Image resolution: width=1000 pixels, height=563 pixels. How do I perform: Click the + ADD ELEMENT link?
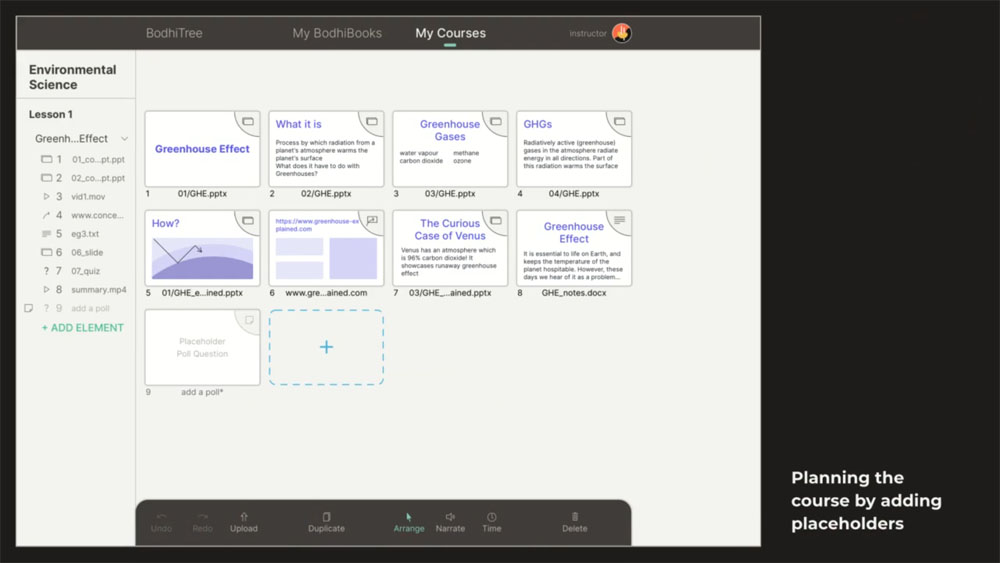(82, 328)
